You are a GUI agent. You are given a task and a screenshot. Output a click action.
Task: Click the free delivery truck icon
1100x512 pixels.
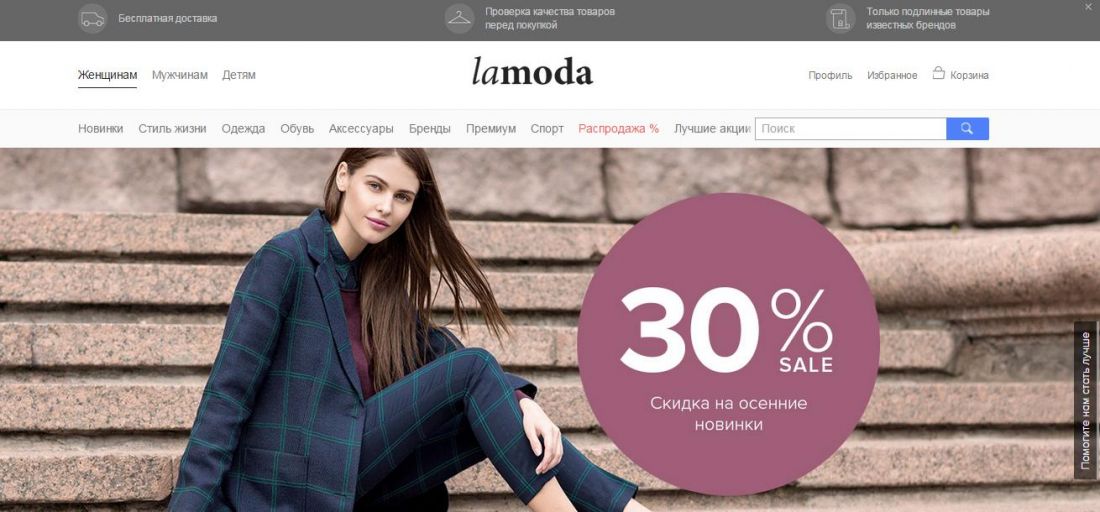tap(93, 19)
